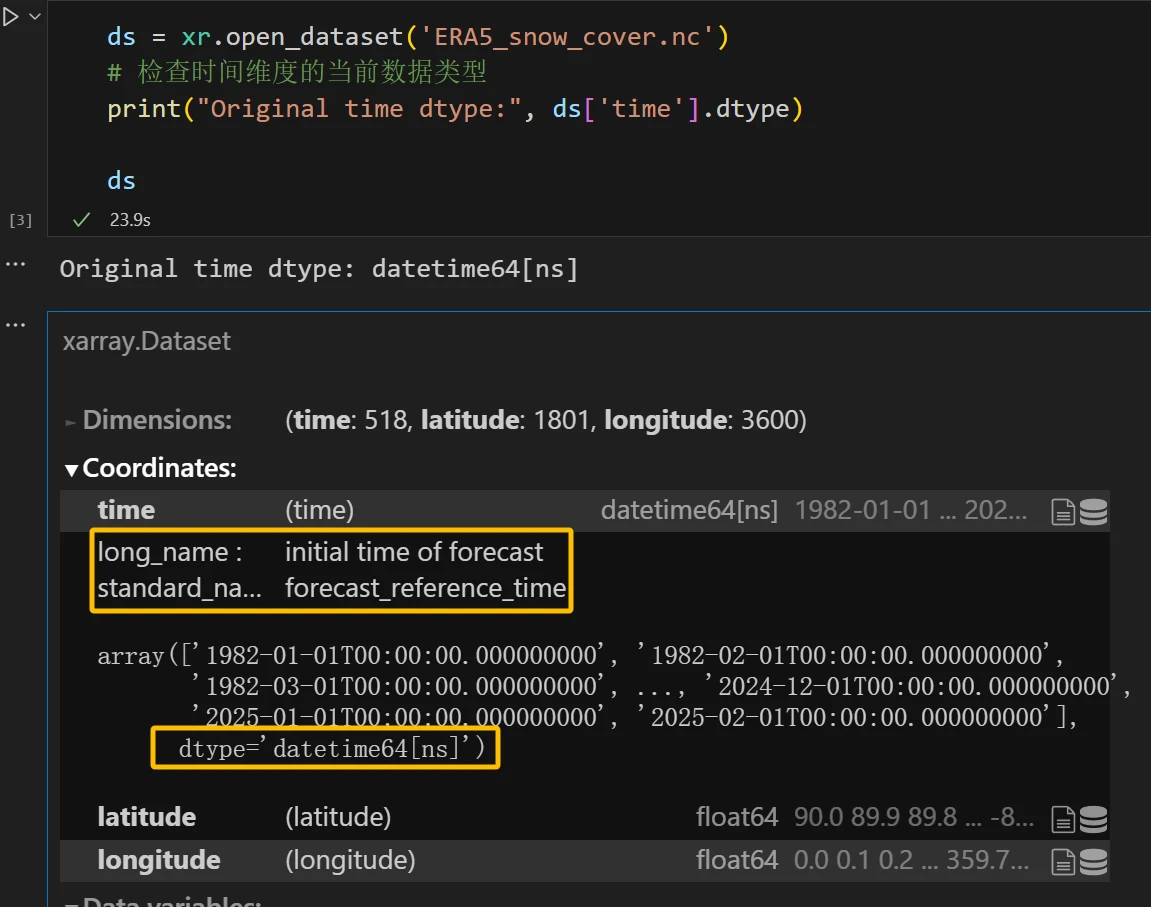Click the xarray.Dataset header label
Image resolution: width=1151 pixels, height=907 pixels.
click(146, 341)
